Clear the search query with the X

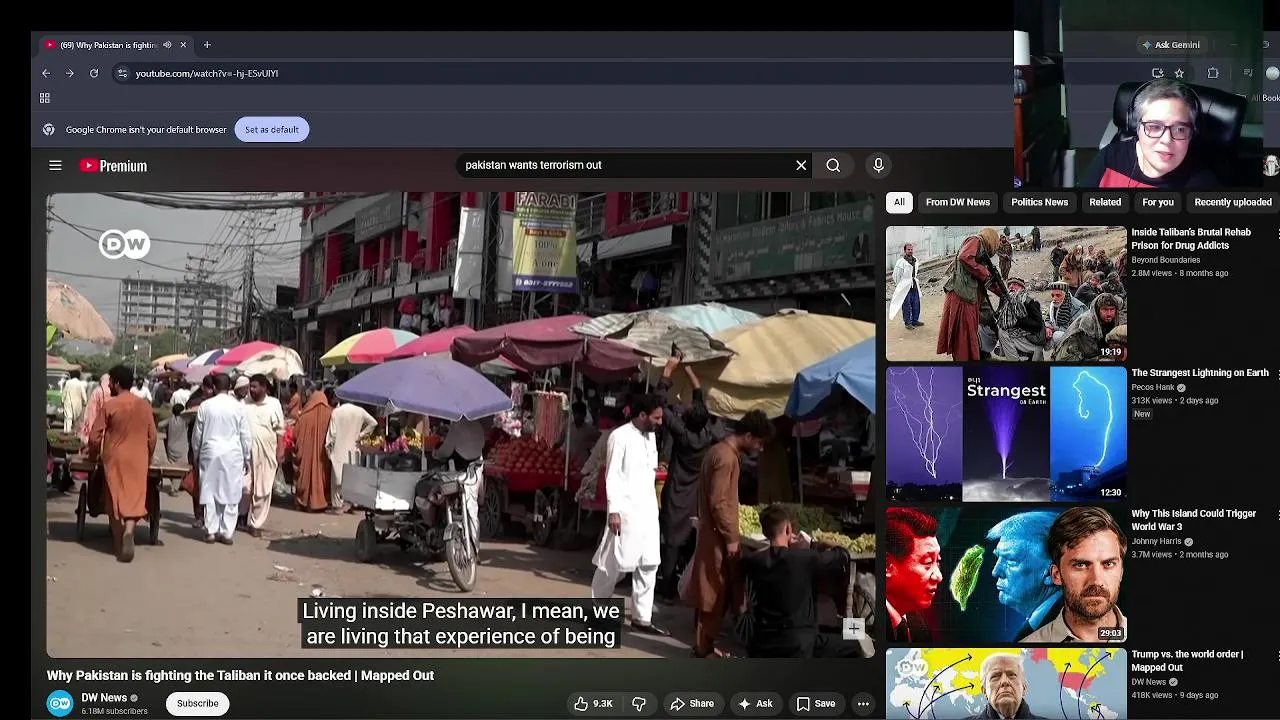[x=801, y=165]
